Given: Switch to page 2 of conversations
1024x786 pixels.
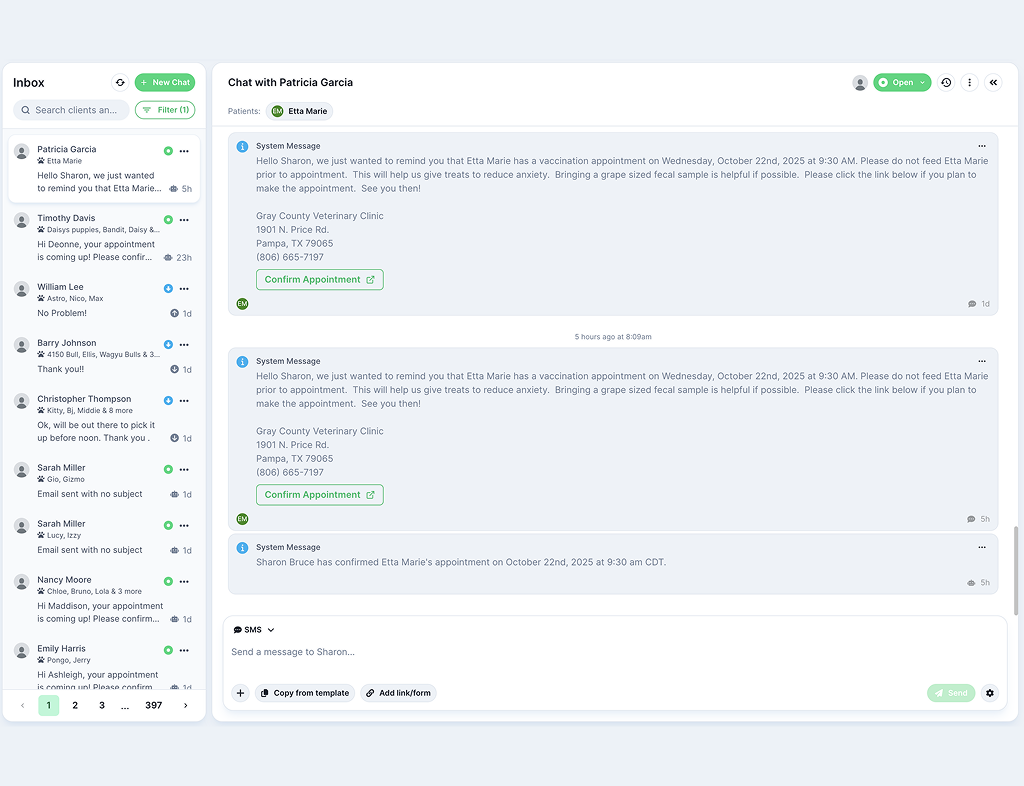Looking at the screenshot, I should pyautogui.click(x=74, y=705).
